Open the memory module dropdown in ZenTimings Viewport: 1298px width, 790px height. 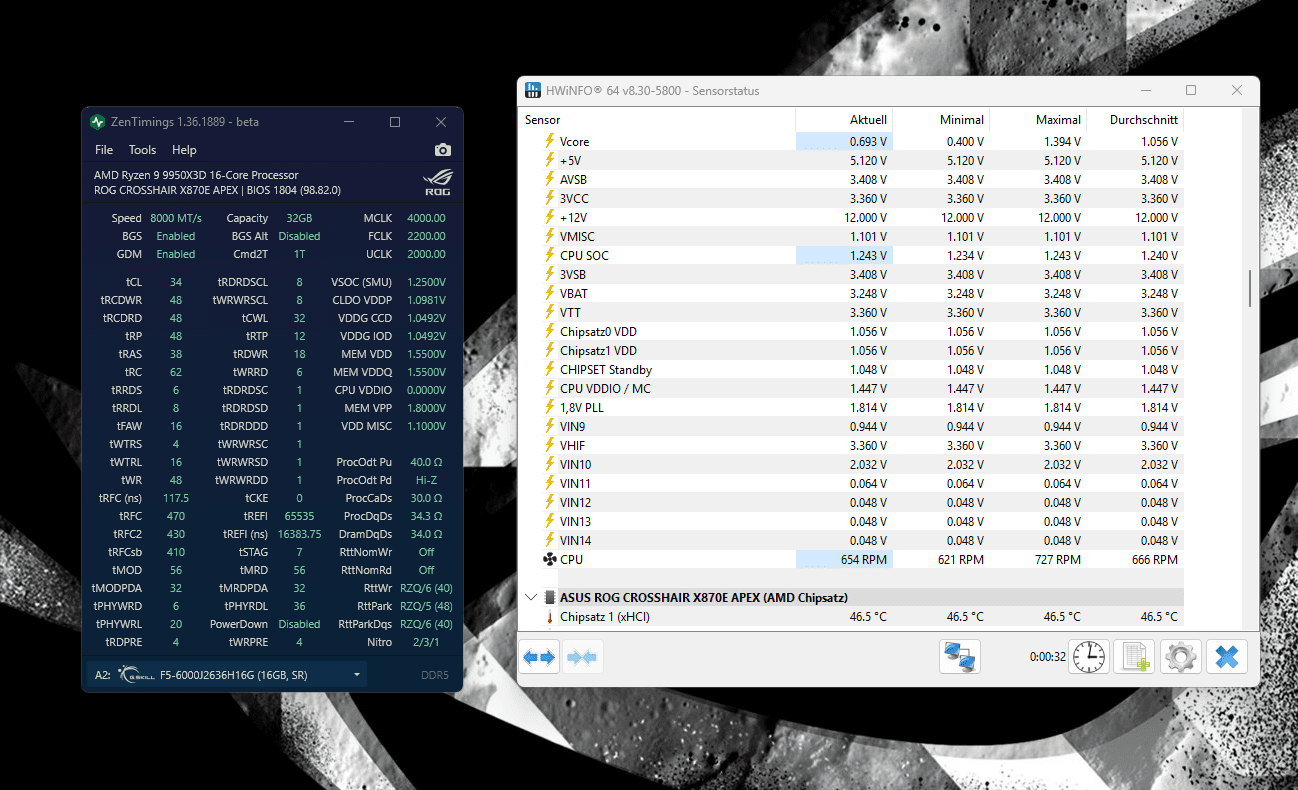[x=226, y=675]
